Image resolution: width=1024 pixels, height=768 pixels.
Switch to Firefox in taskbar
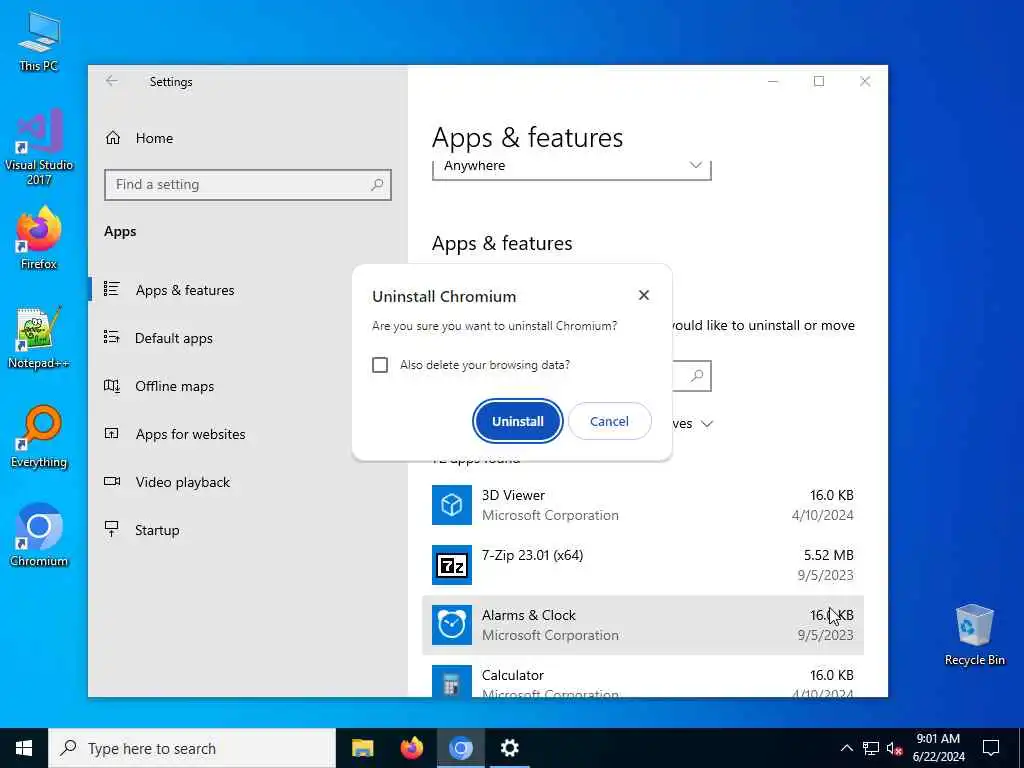411,748
